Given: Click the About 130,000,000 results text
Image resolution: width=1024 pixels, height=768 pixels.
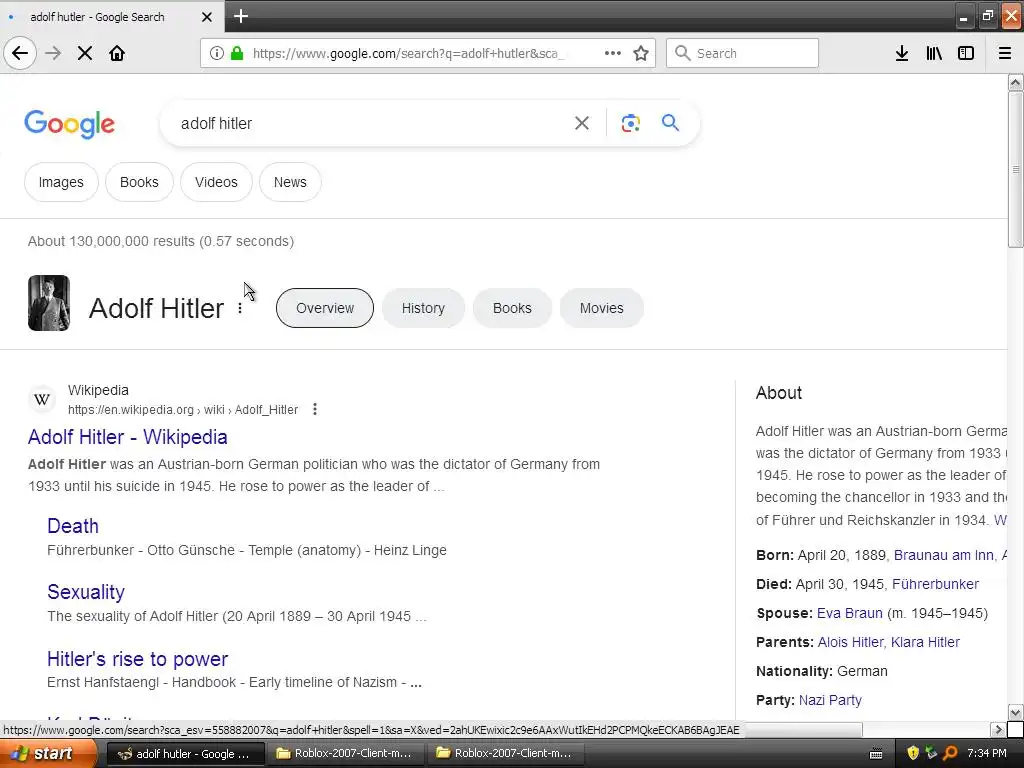Looking at the screenshot, I should tap(161, 241).
